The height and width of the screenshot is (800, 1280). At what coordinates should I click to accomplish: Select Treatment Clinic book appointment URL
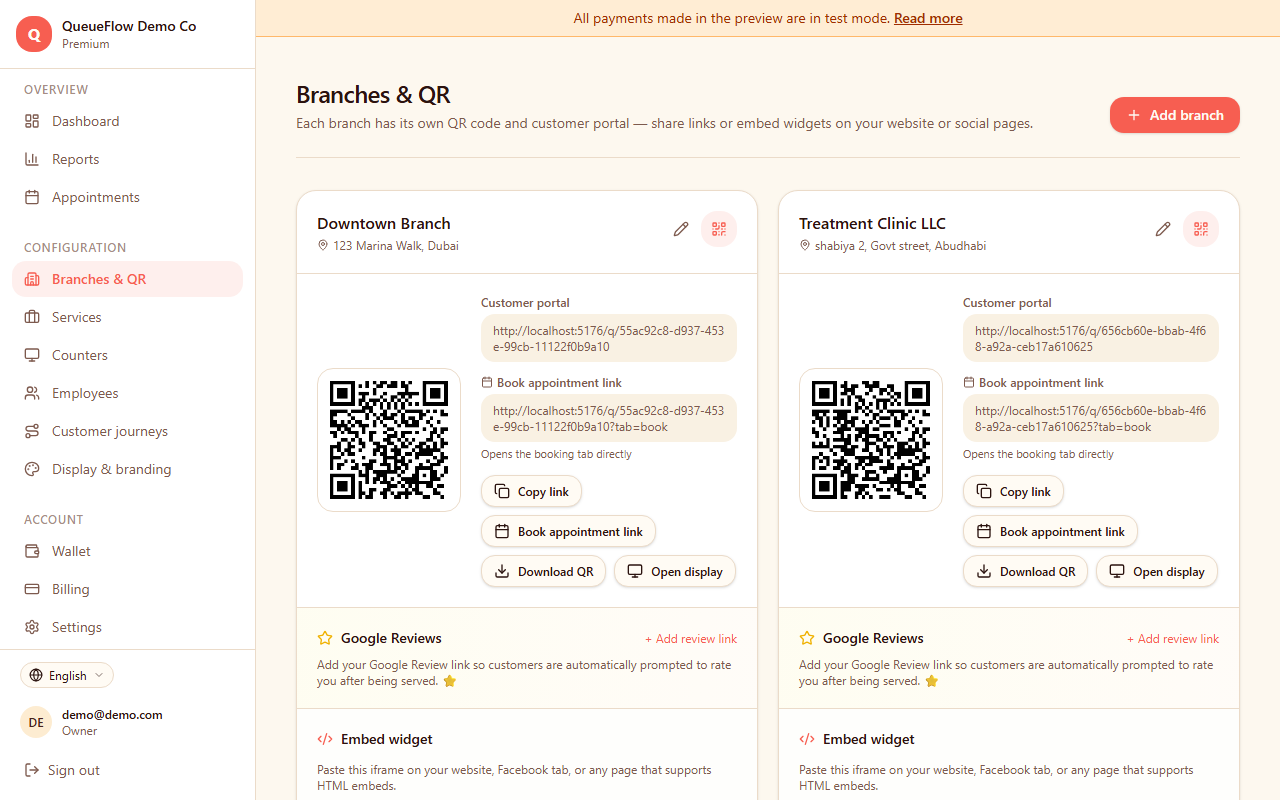coord(1091,419)
